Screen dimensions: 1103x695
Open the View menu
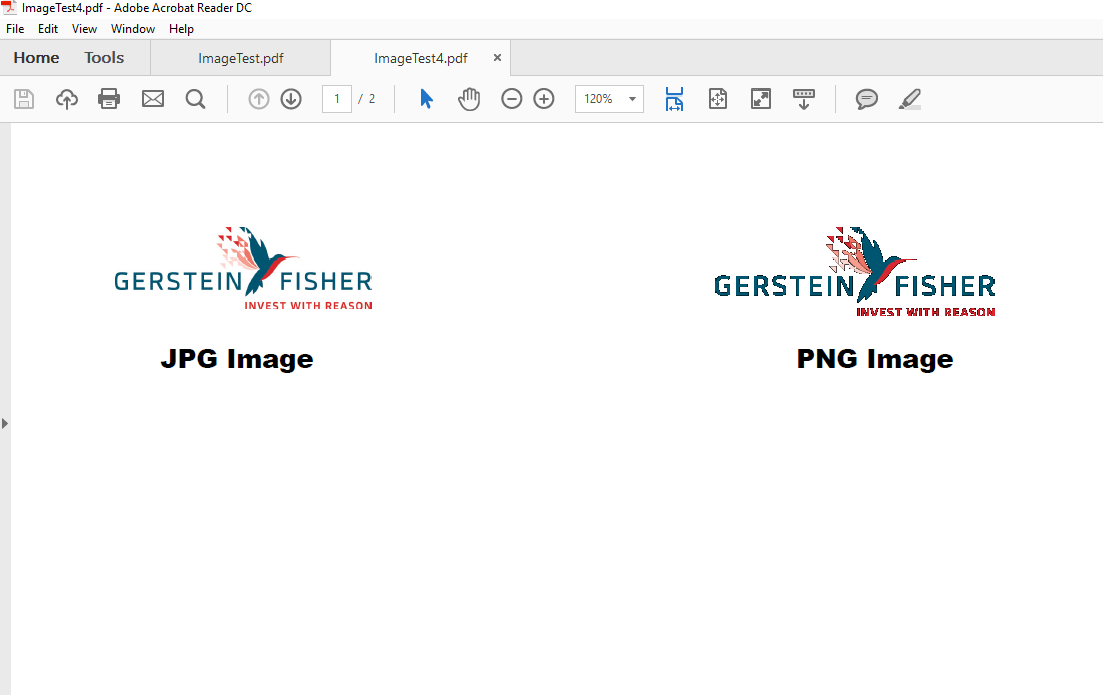click(x=84, y=29)
